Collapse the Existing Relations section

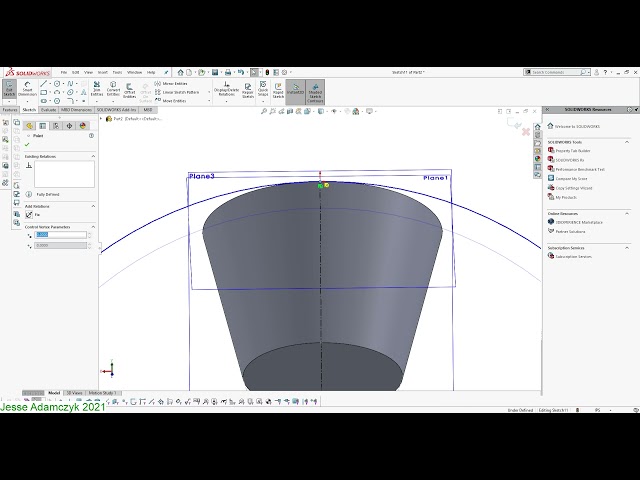[93, 156]
